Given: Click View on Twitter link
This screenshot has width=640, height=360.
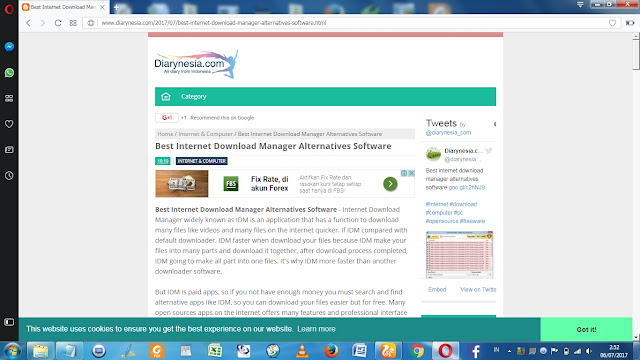Looking at the screenshot, I should [x=478, y=289].
